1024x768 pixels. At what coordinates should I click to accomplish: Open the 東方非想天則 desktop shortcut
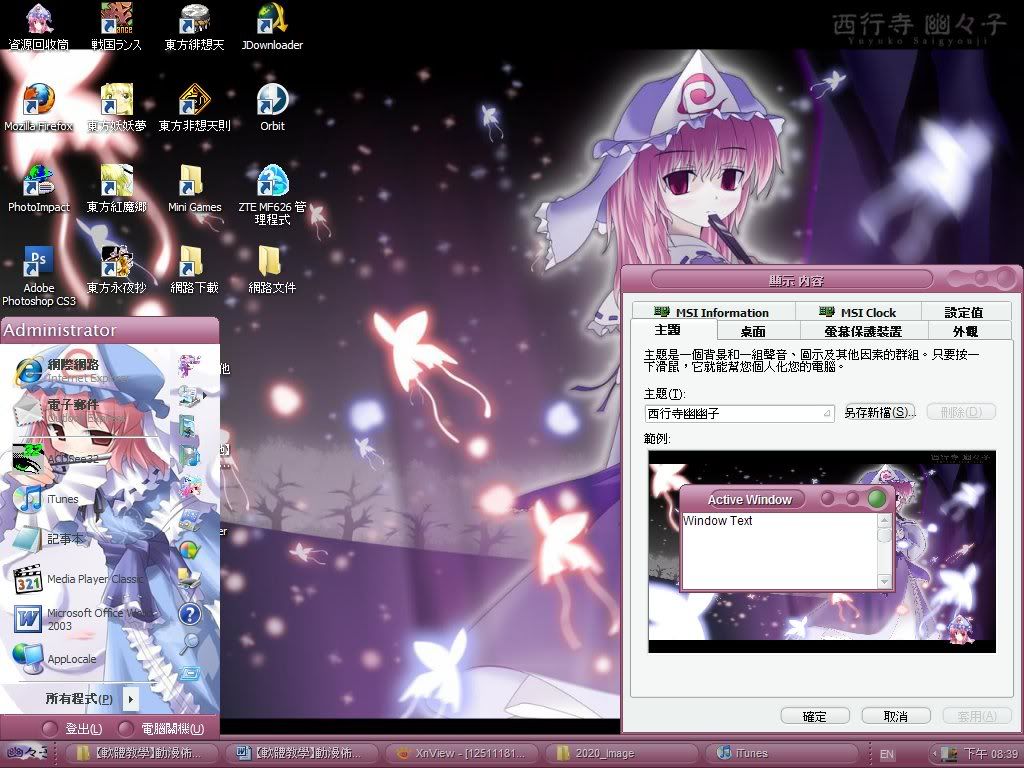(194, 108)
